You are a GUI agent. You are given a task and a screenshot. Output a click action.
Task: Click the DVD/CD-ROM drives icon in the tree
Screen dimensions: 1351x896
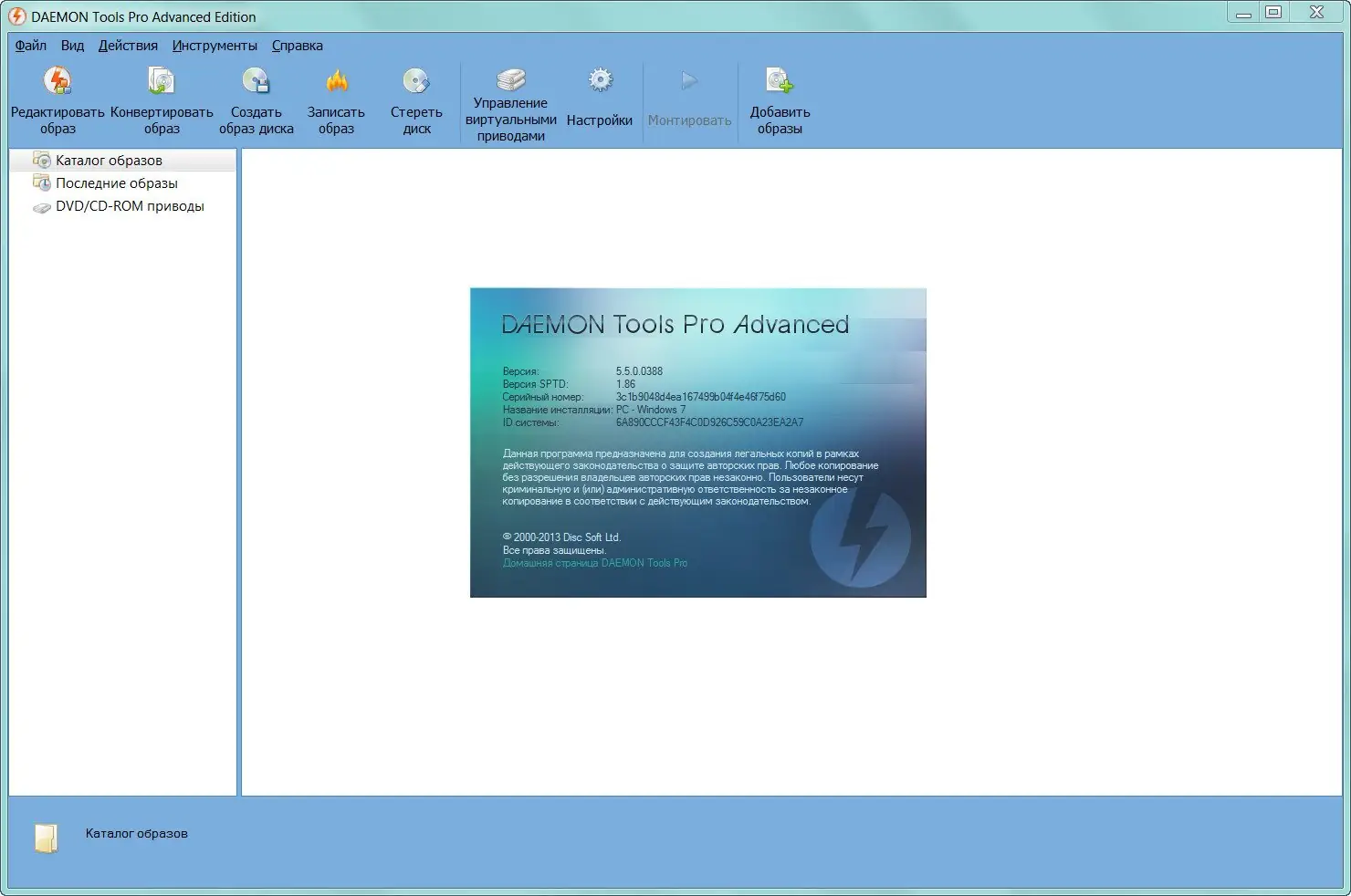(x=42, y=207)
